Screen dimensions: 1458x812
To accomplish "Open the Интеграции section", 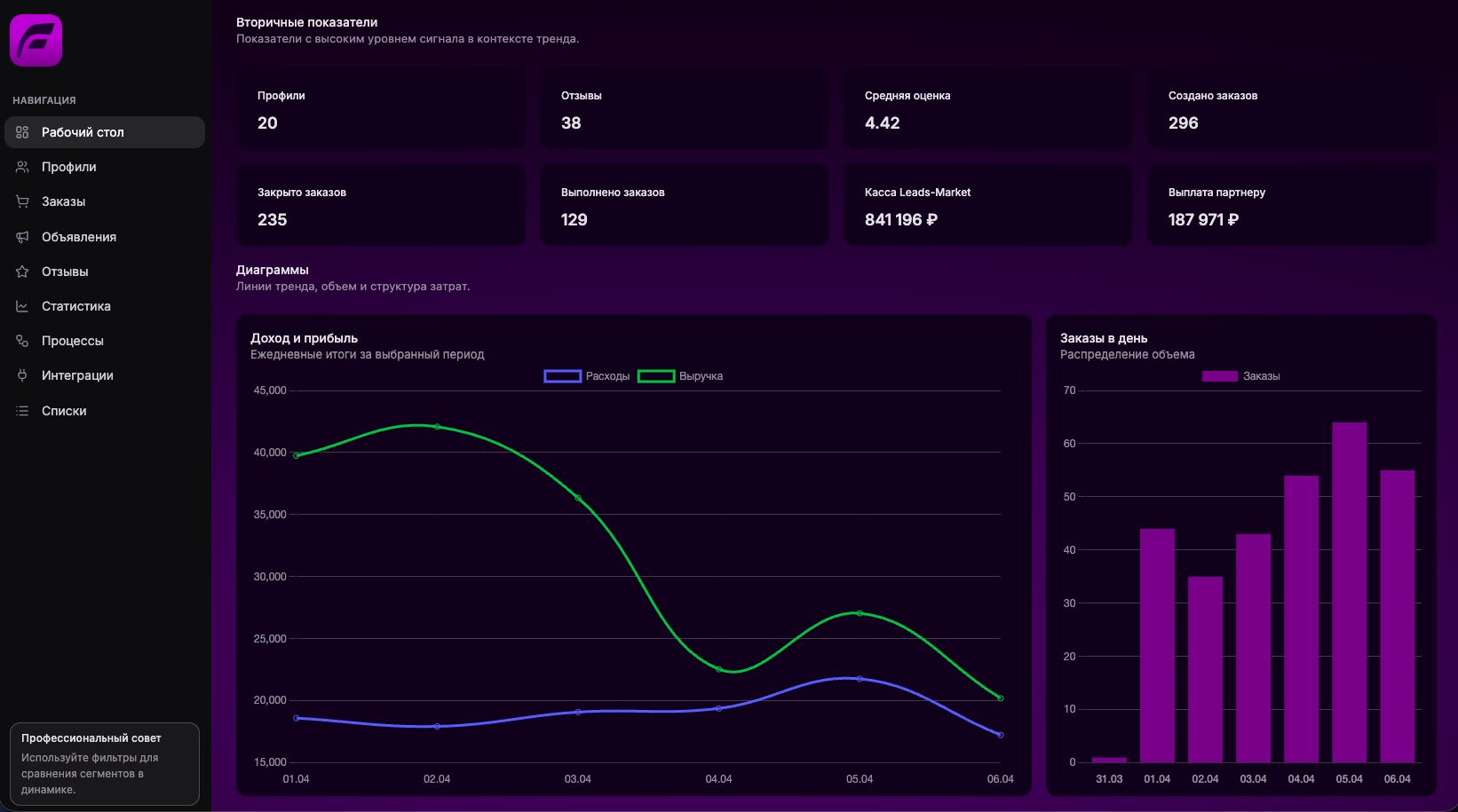I will click(x=105, y=375).
